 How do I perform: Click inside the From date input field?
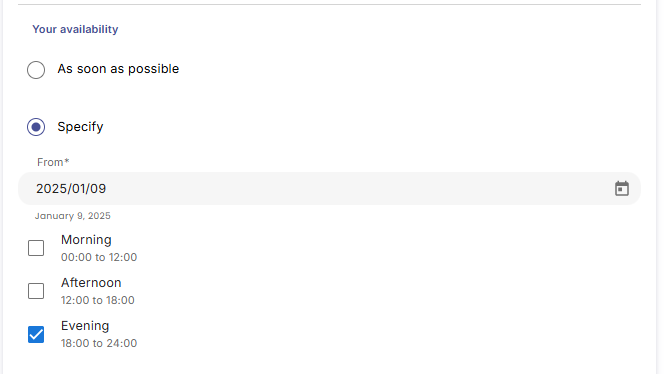coord(329,188)
